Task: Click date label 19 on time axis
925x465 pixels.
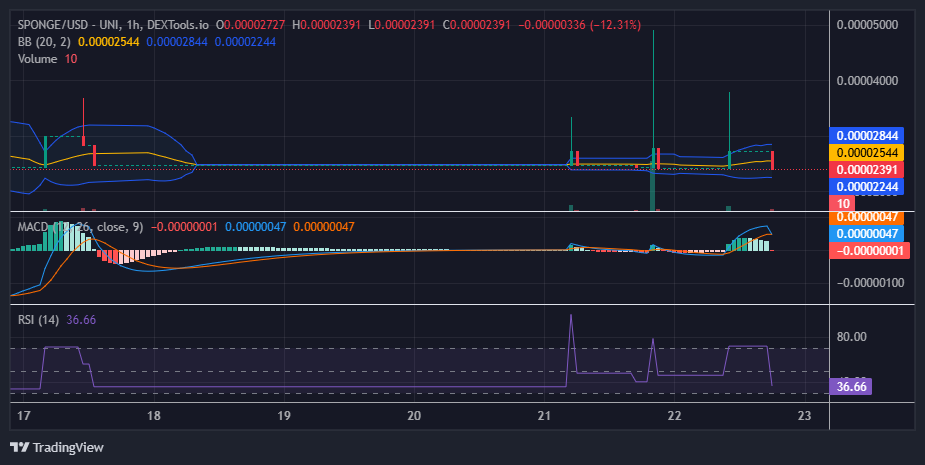Action: (284, 416)
